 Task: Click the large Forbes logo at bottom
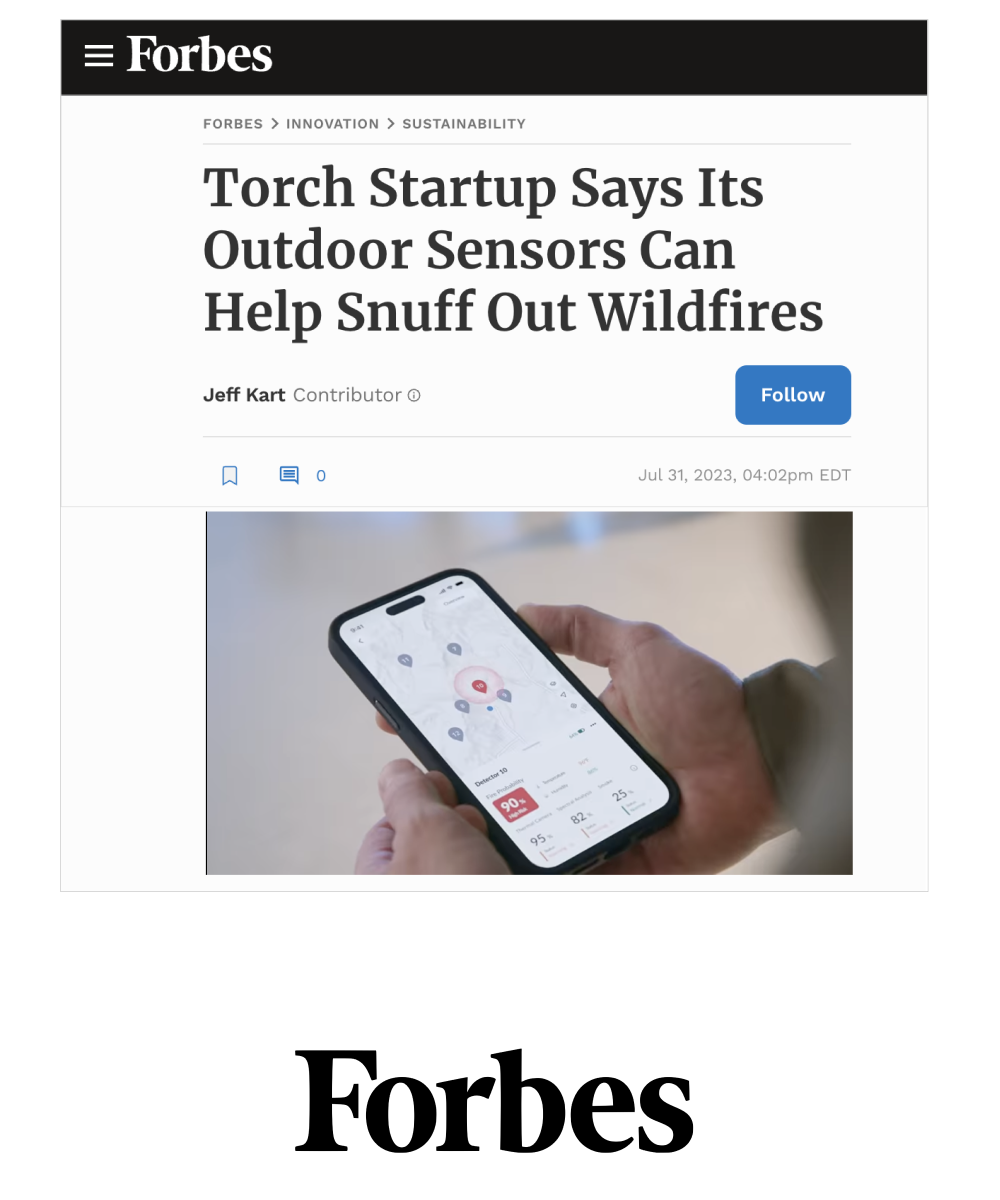coord(494,1101)
